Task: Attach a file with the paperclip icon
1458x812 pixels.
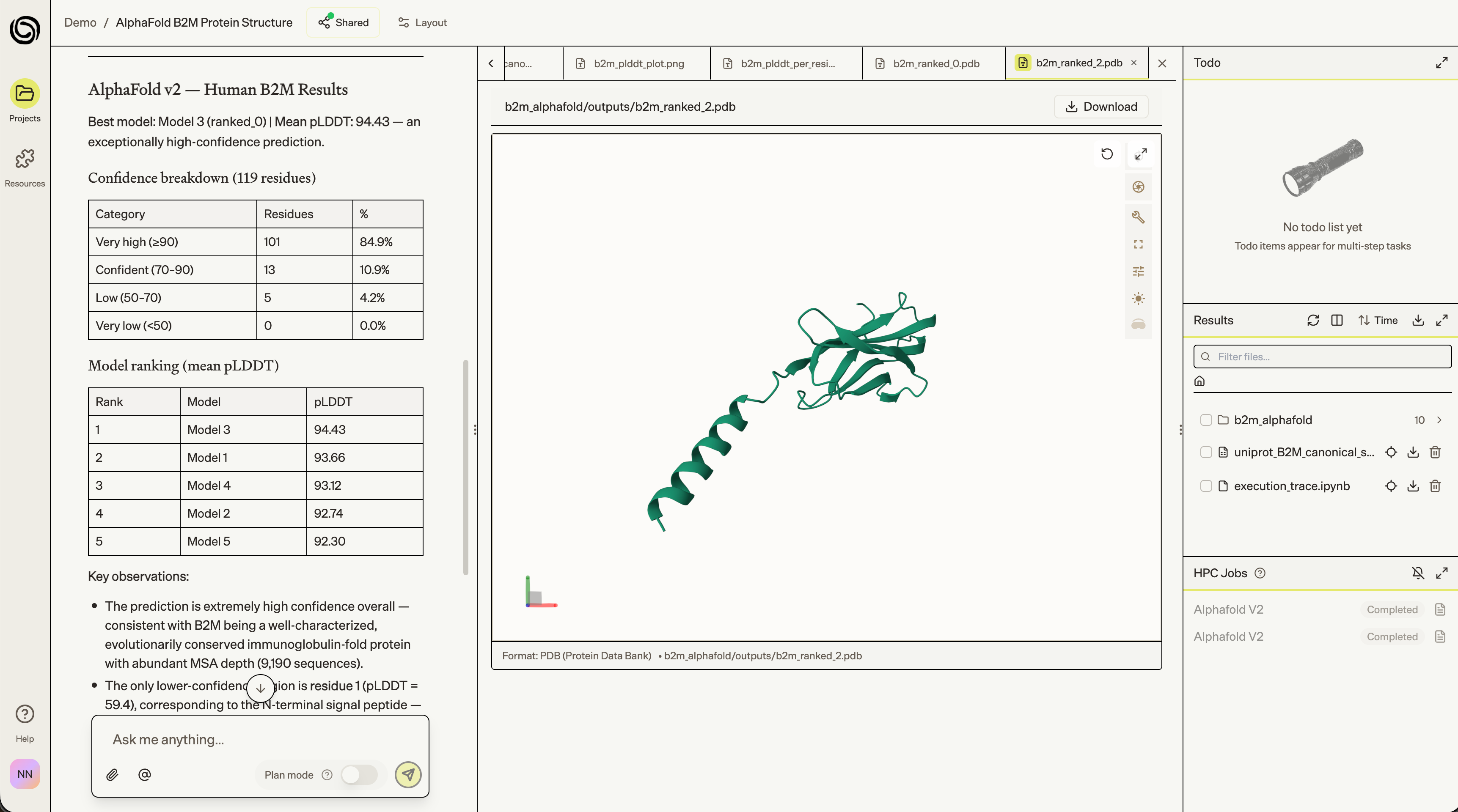Action: [x=112, y=775]
